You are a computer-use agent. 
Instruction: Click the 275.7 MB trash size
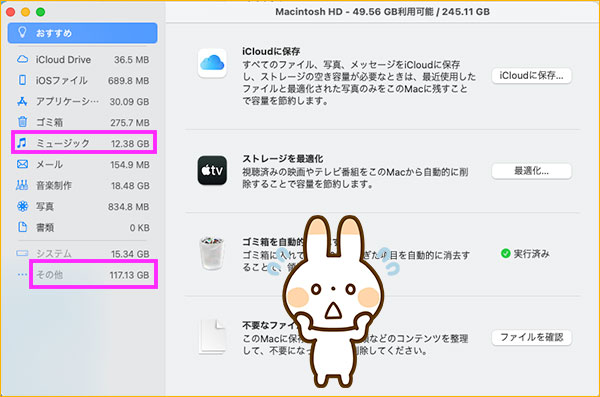(x=130, y=123)
